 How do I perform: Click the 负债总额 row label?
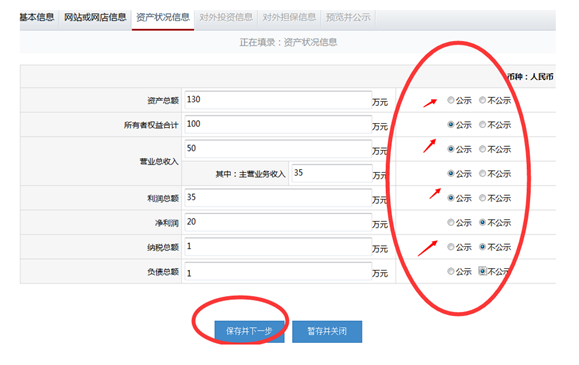coord(163,272)
